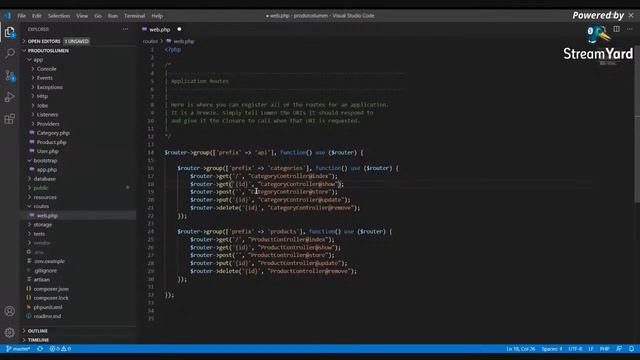Open the editor more actions ellipsis

[x=630, y=29]
